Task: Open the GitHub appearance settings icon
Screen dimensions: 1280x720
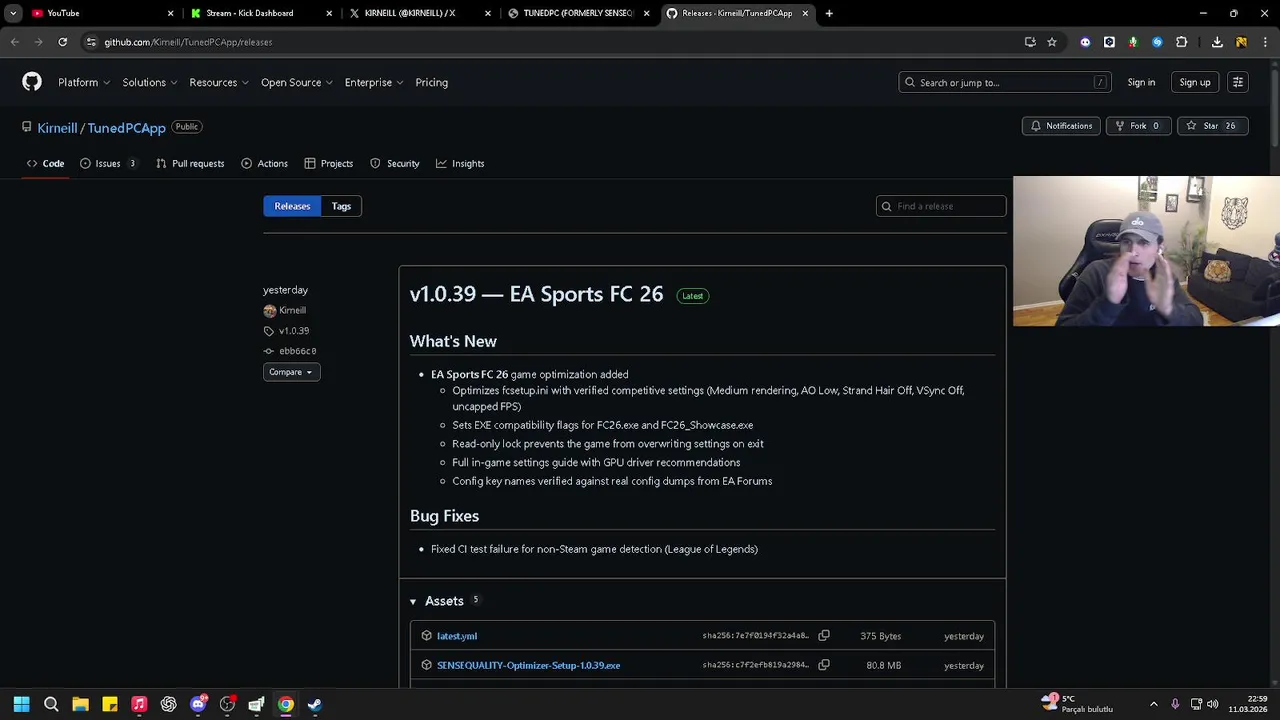Action: (x=1237, y=82)
